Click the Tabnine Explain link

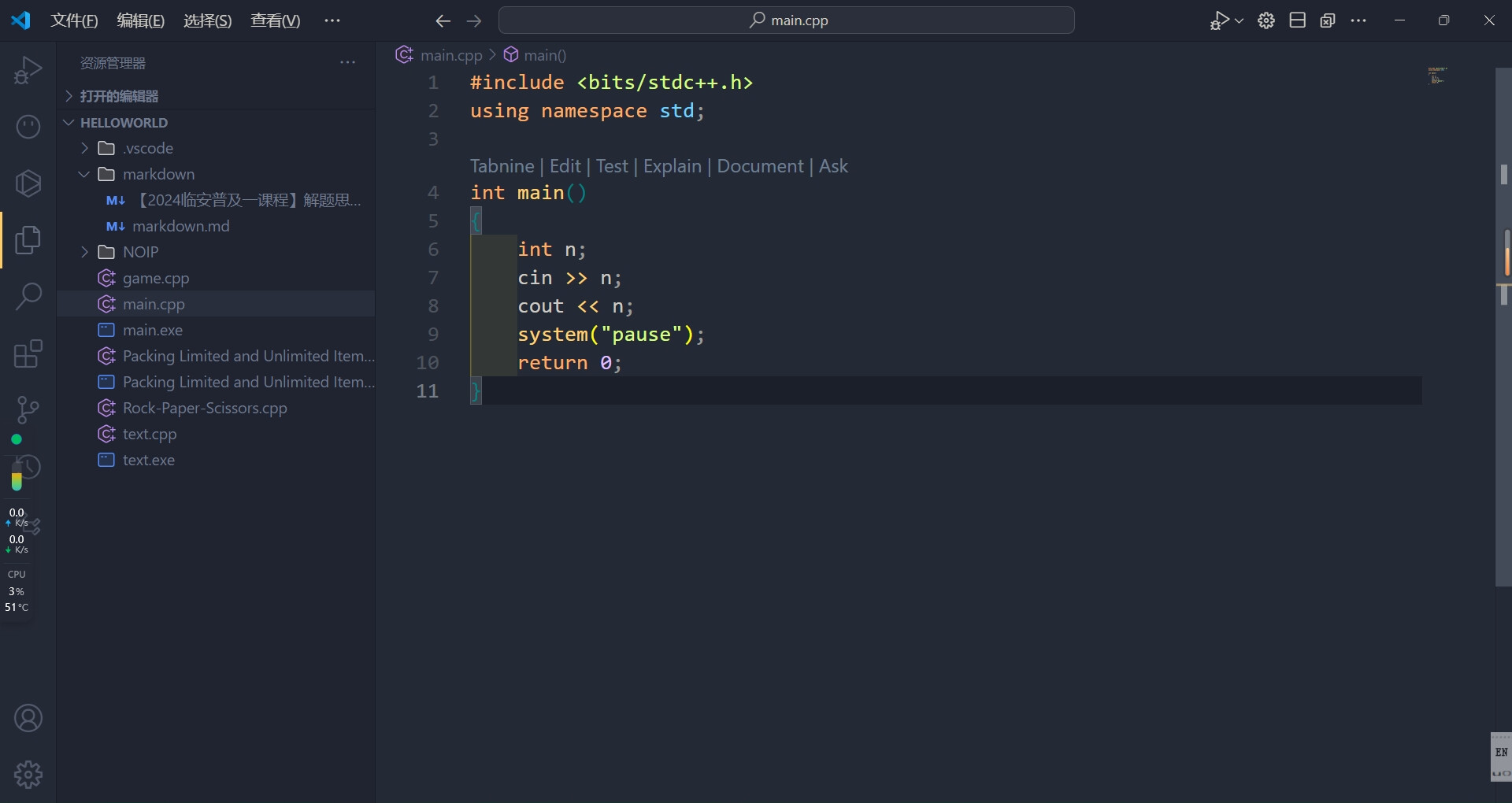tap(672, 166)
